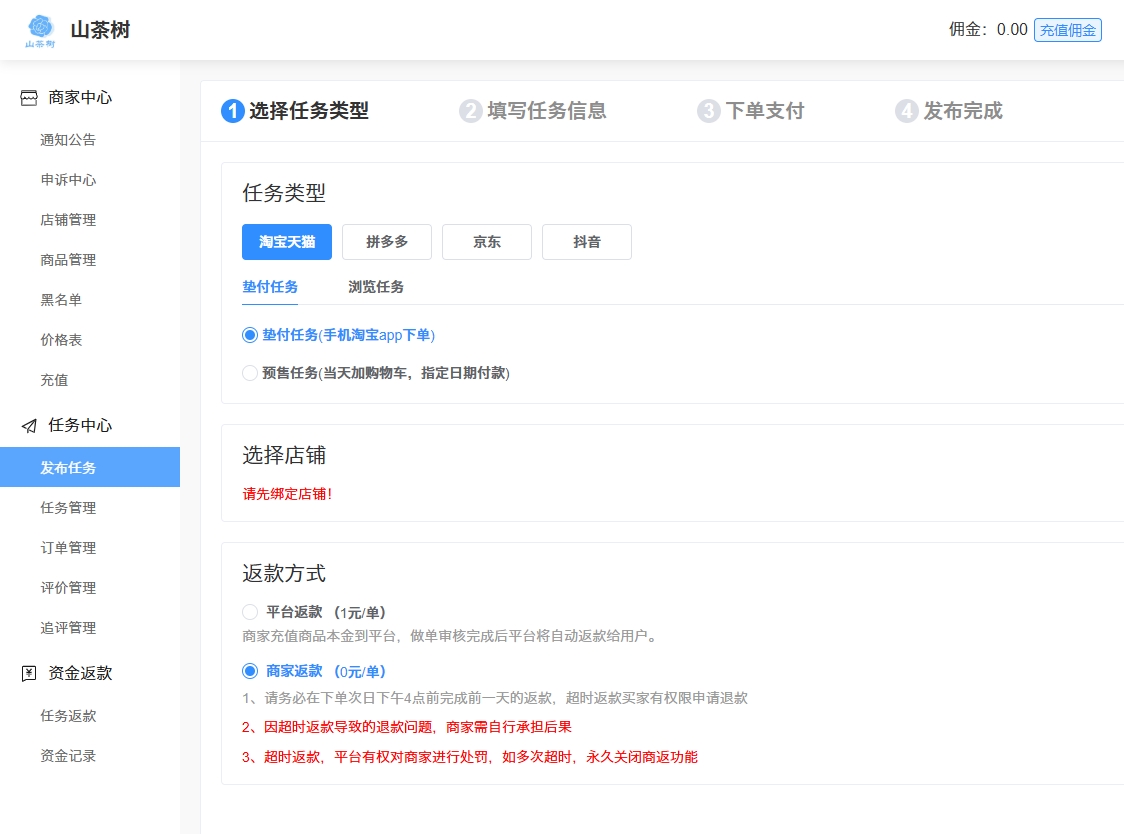Screen dimensions: 1124x834
Task: Choose 平台返款 refund method
Action: tap(250, 612)
